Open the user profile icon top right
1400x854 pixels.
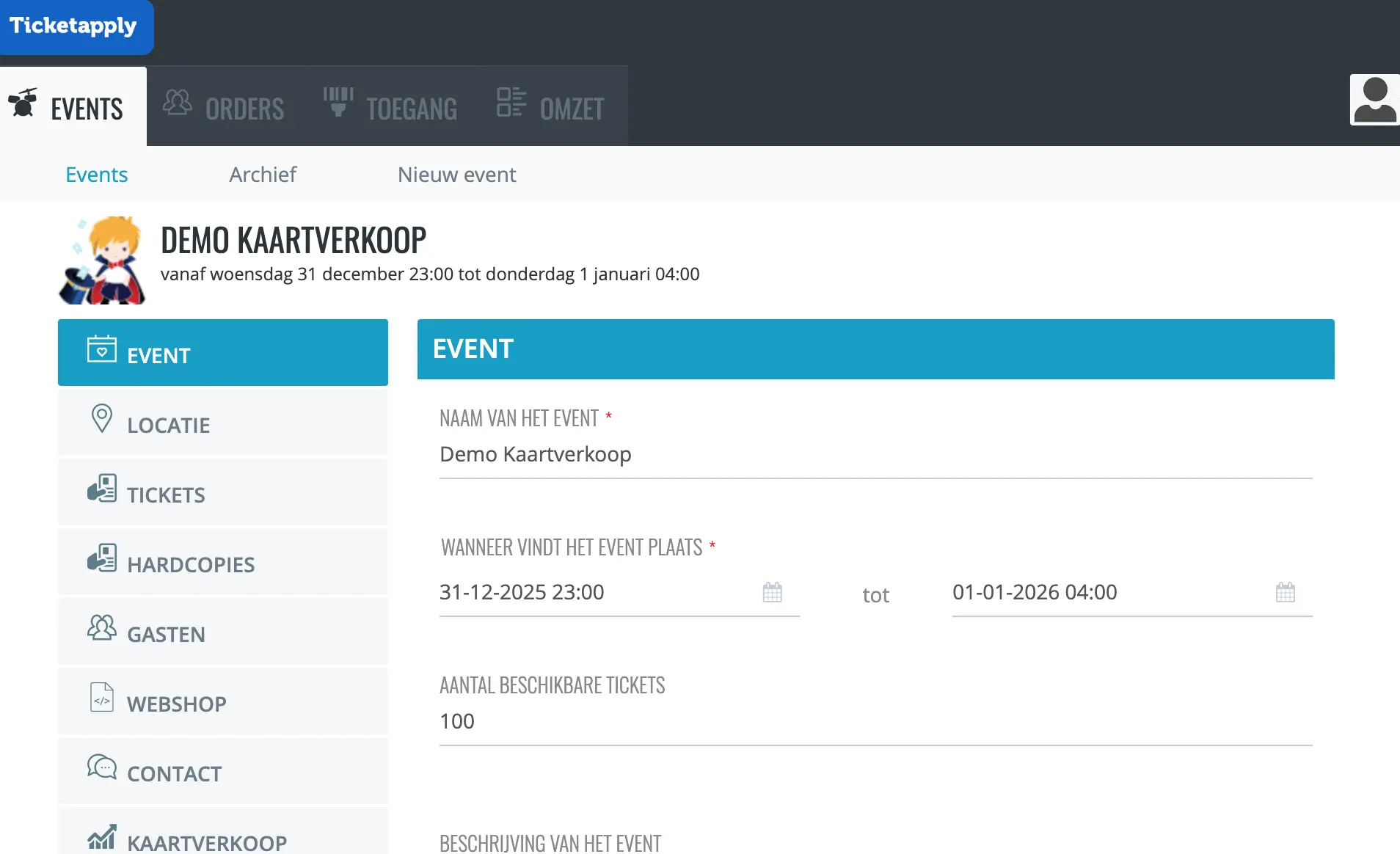[1374, 99]
